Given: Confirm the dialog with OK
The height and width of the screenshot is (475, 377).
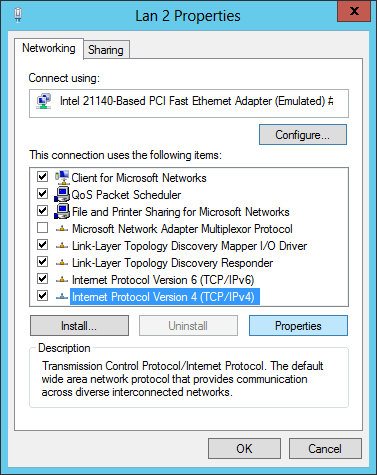Looking at the screenshot, I should [244, 449].
